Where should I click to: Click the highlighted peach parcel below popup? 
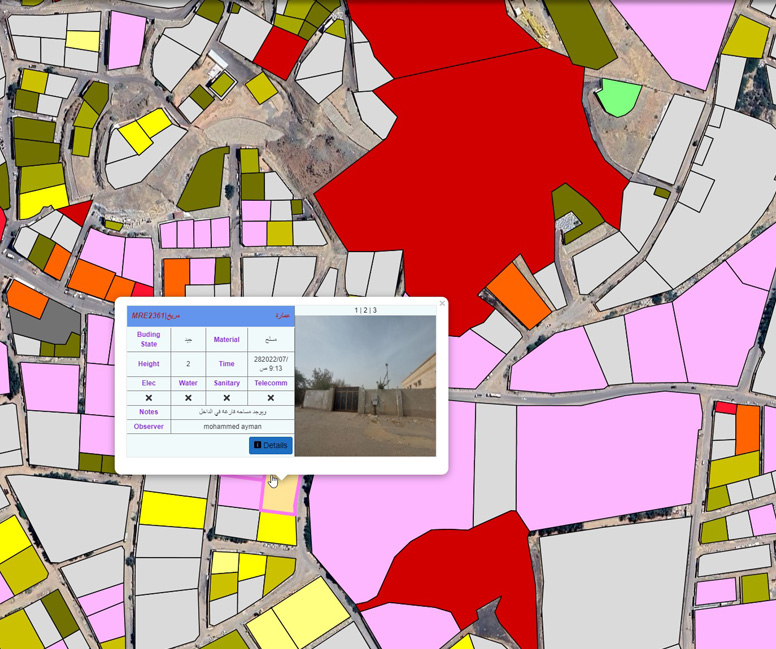click(x=281, y=495)
